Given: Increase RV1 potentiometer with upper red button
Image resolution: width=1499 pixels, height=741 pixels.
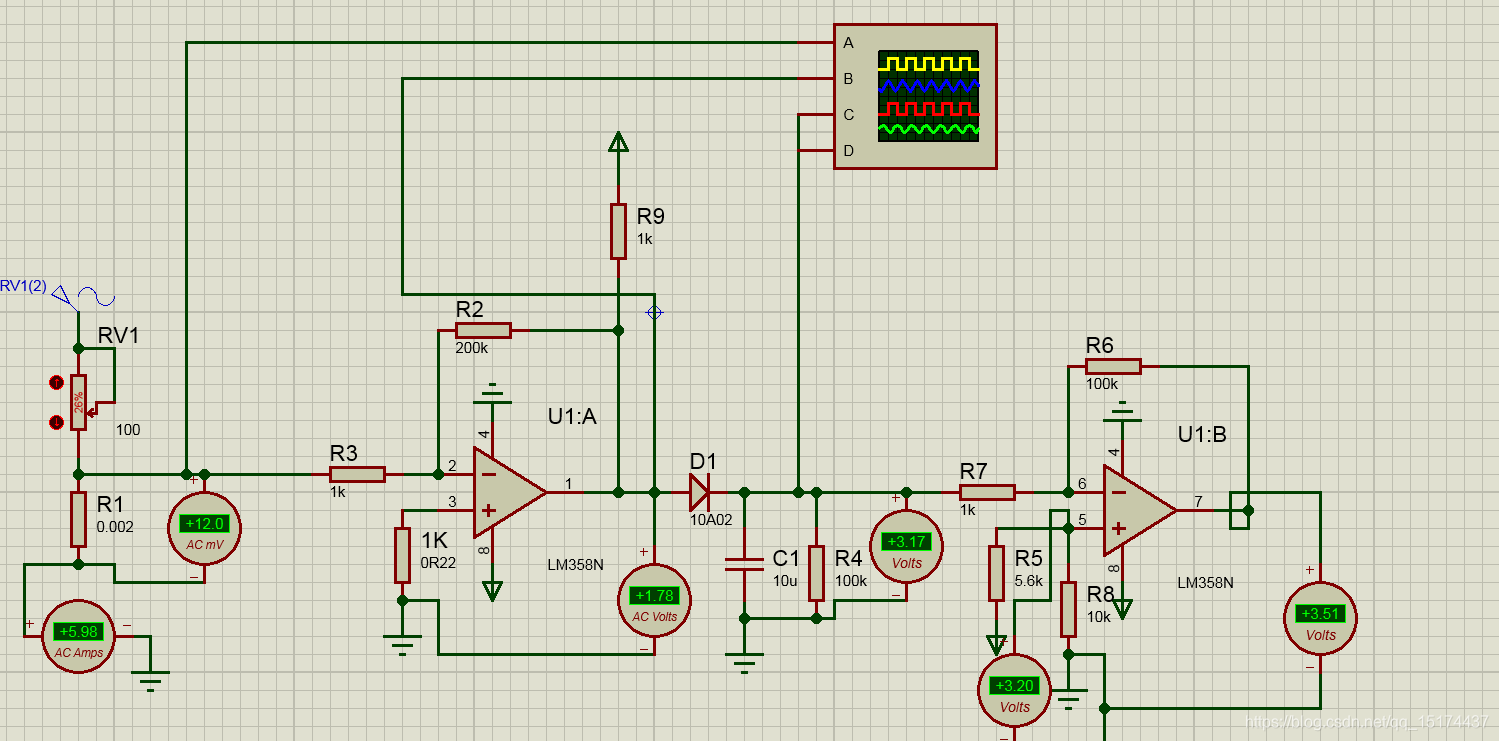Looking at the screenshot, I should (x=56, y=383).
